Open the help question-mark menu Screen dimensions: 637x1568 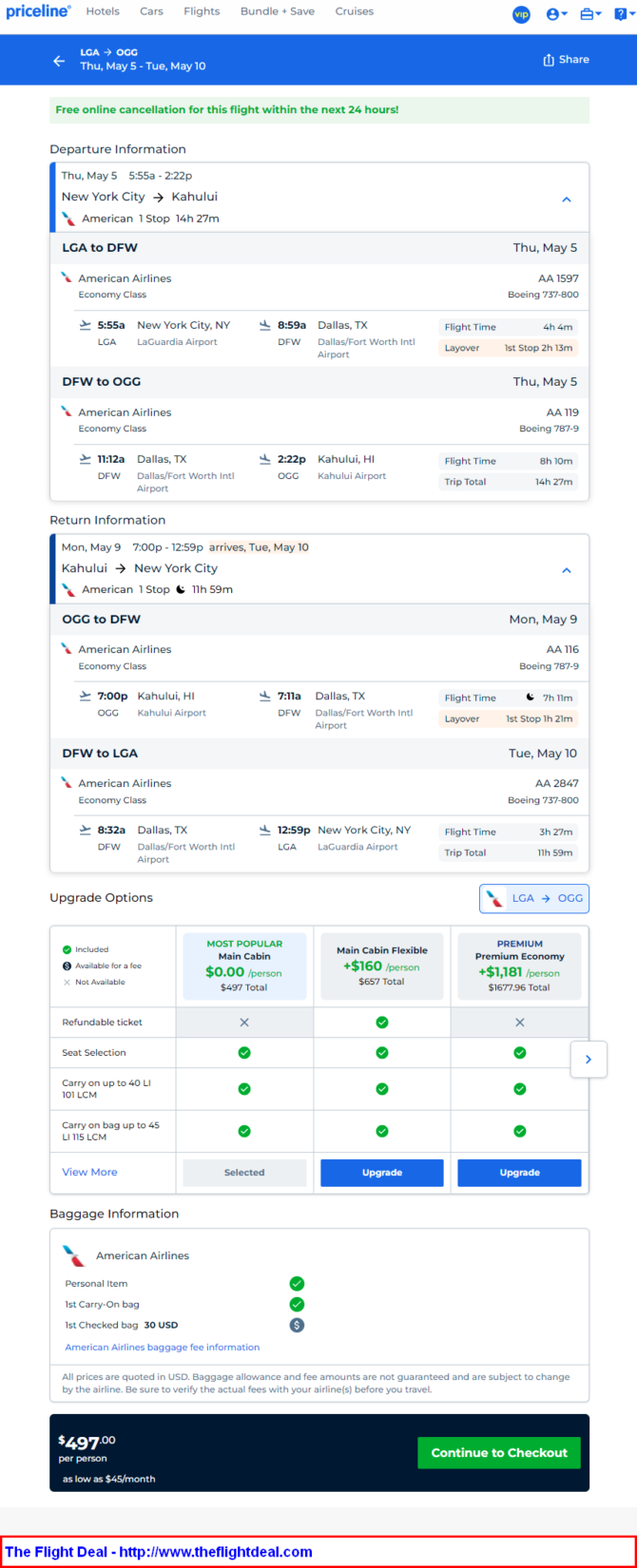[623, 14]
